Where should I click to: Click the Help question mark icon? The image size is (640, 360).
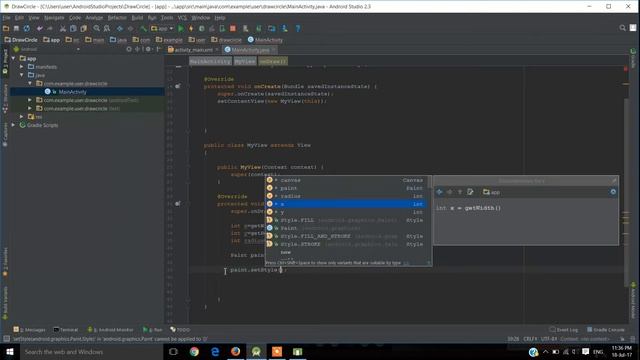click(x=298, y=29)
